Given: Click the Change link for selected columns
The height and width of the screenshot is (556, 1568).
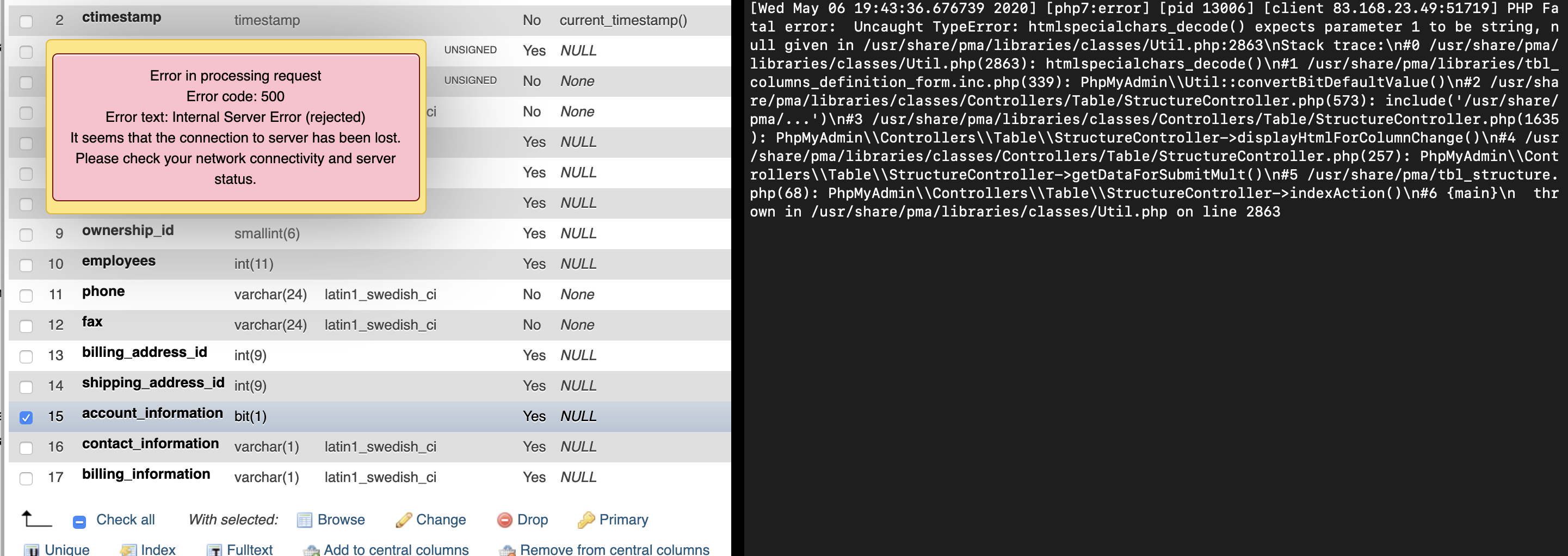Looking at the screenshot, I should click(441, 520).
